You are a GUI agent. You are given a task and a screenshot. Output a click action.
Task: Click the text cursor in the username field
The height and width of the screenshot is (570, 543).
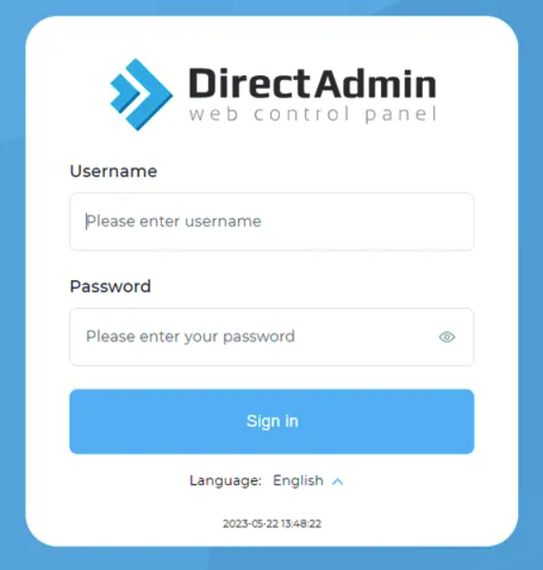coord(87,221)
